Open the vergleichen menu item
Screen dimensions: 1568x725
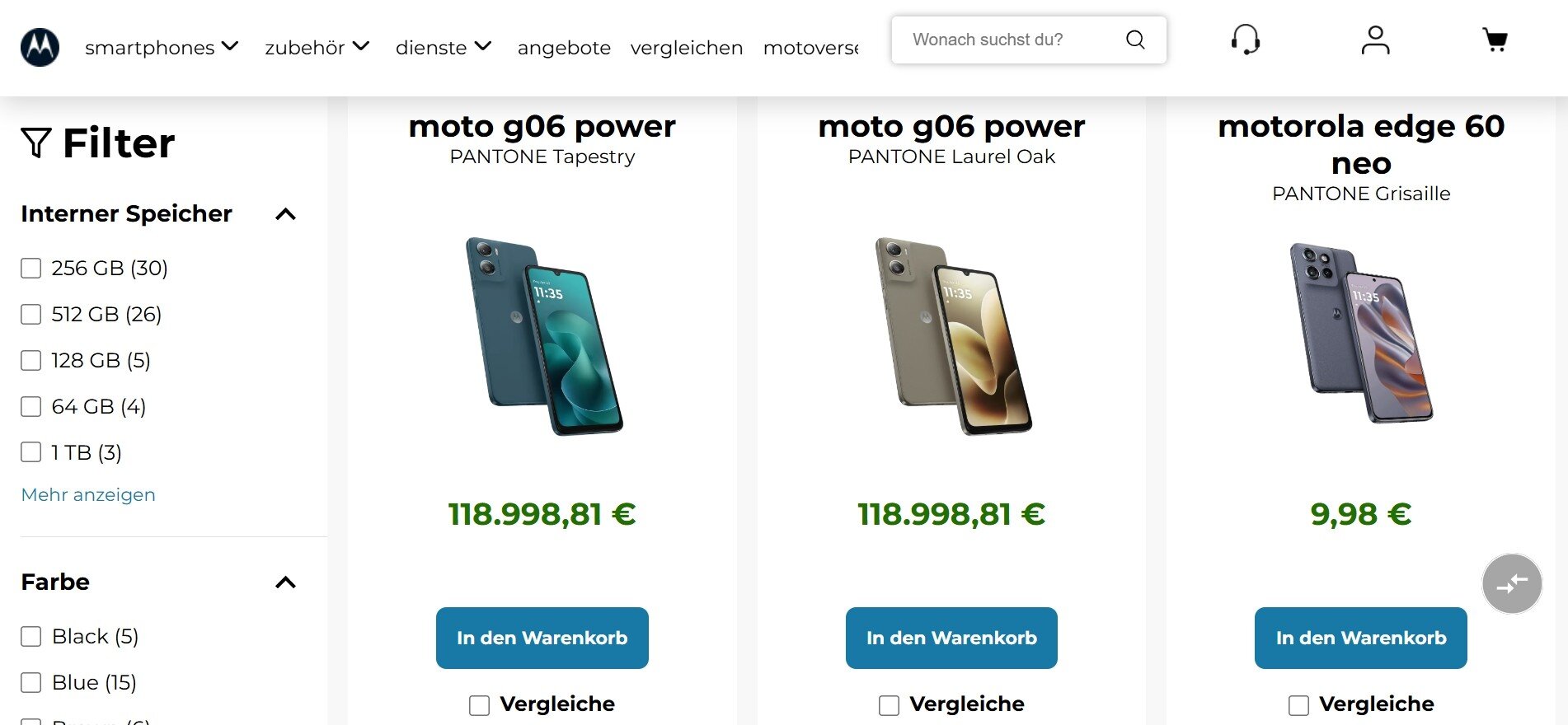686,48
